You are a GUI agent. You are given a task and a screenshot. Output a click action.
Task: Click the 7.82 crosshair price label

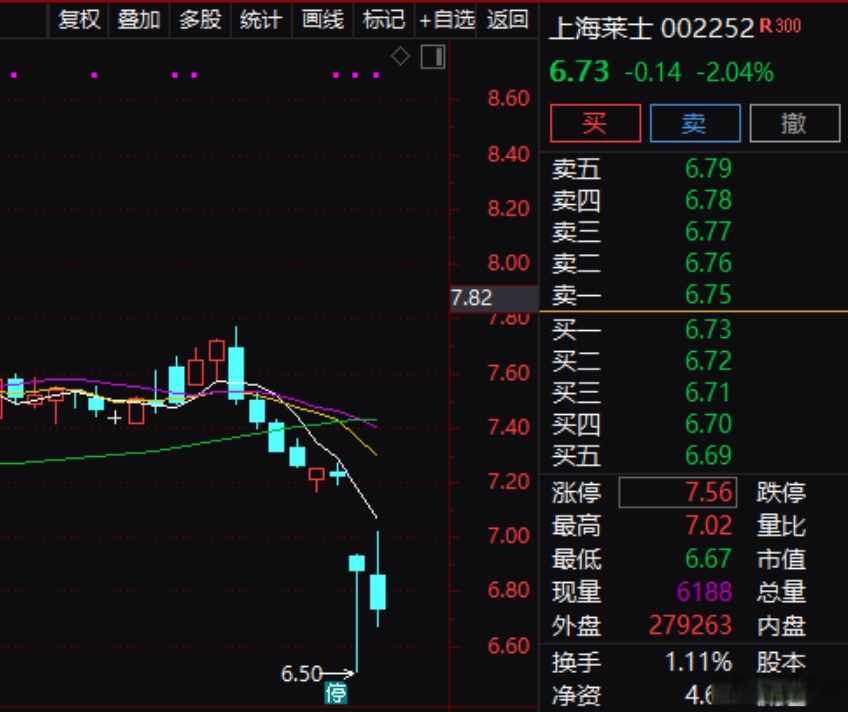[494, 297]
